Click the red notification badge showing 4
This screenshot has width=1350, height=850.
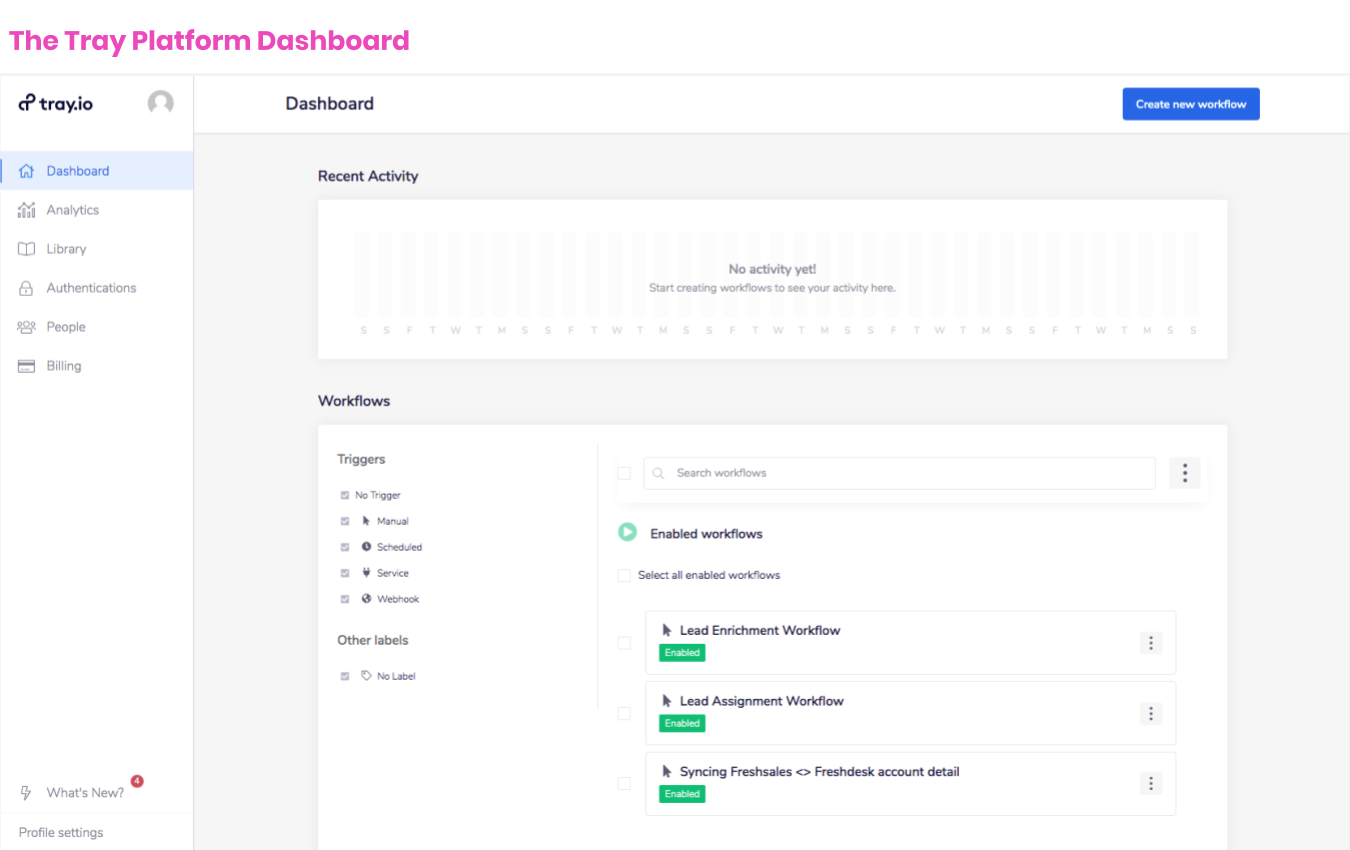point(137,781)
